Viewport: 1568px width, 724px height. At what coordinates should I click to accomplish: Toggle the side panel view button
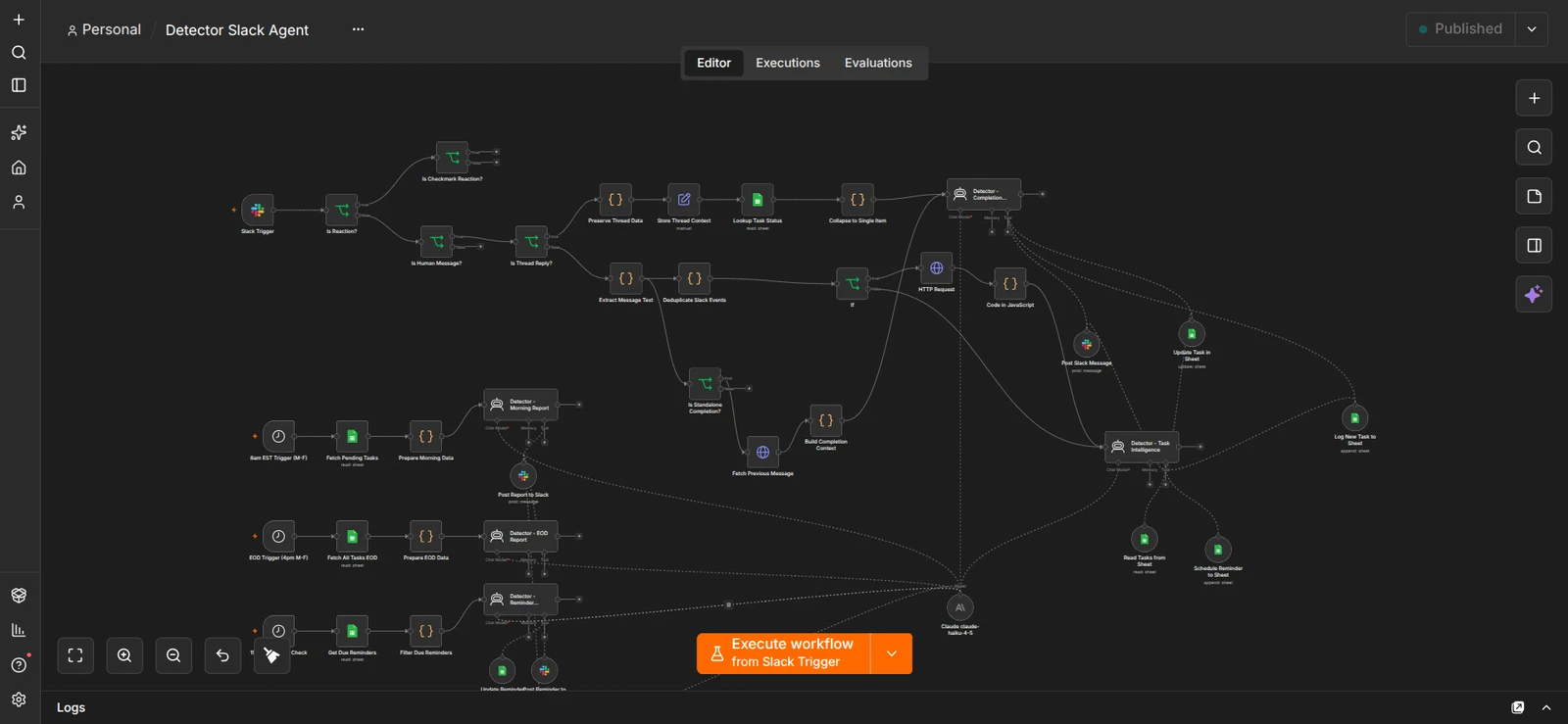point(1534,245)
